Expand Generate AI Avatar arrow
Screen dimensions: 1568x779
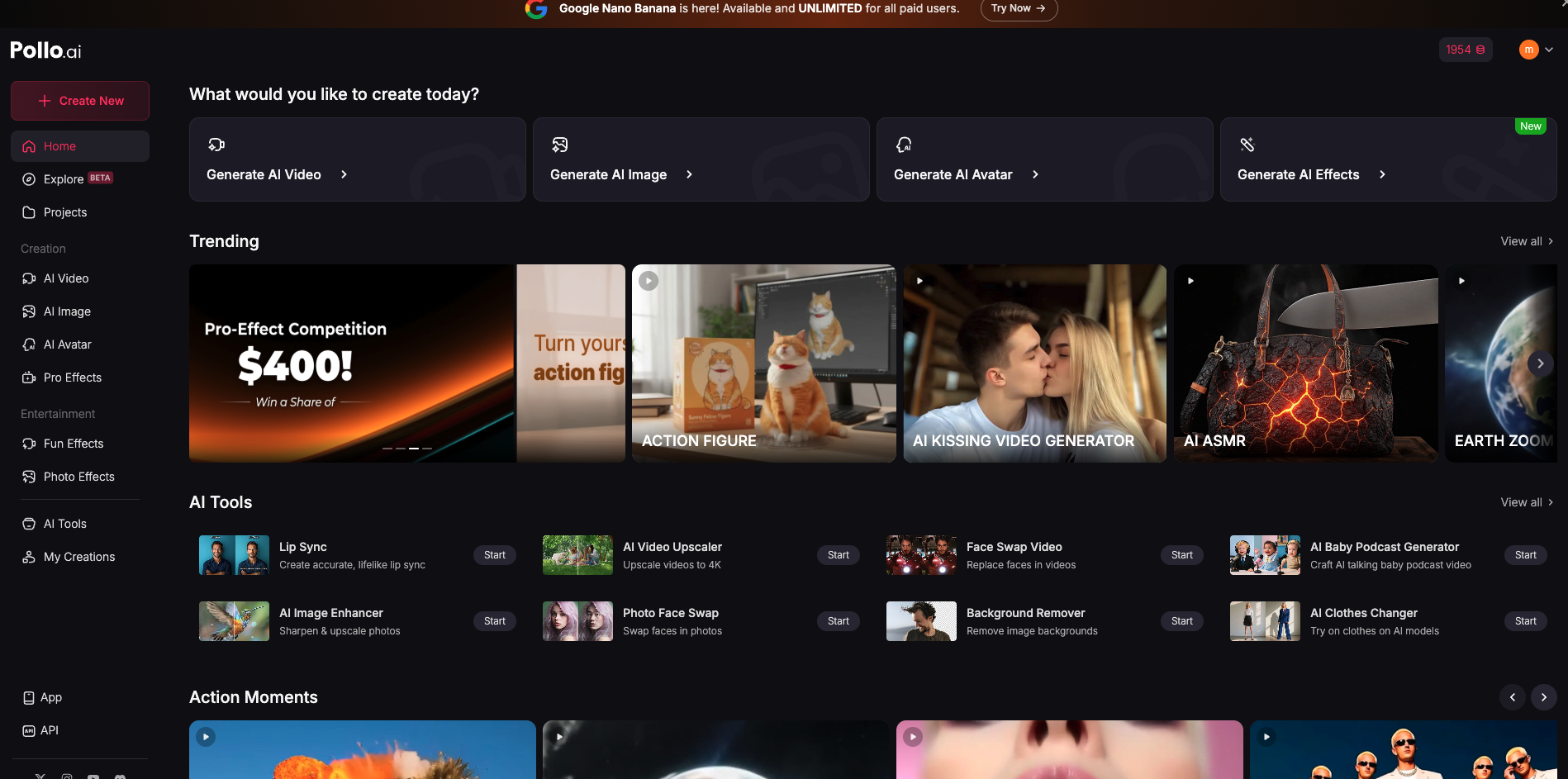(1035, 174)
